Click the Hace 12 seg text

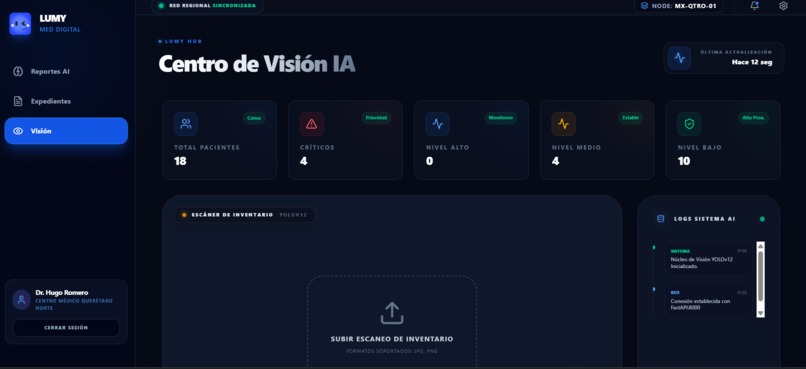click(x=752, y=62)
